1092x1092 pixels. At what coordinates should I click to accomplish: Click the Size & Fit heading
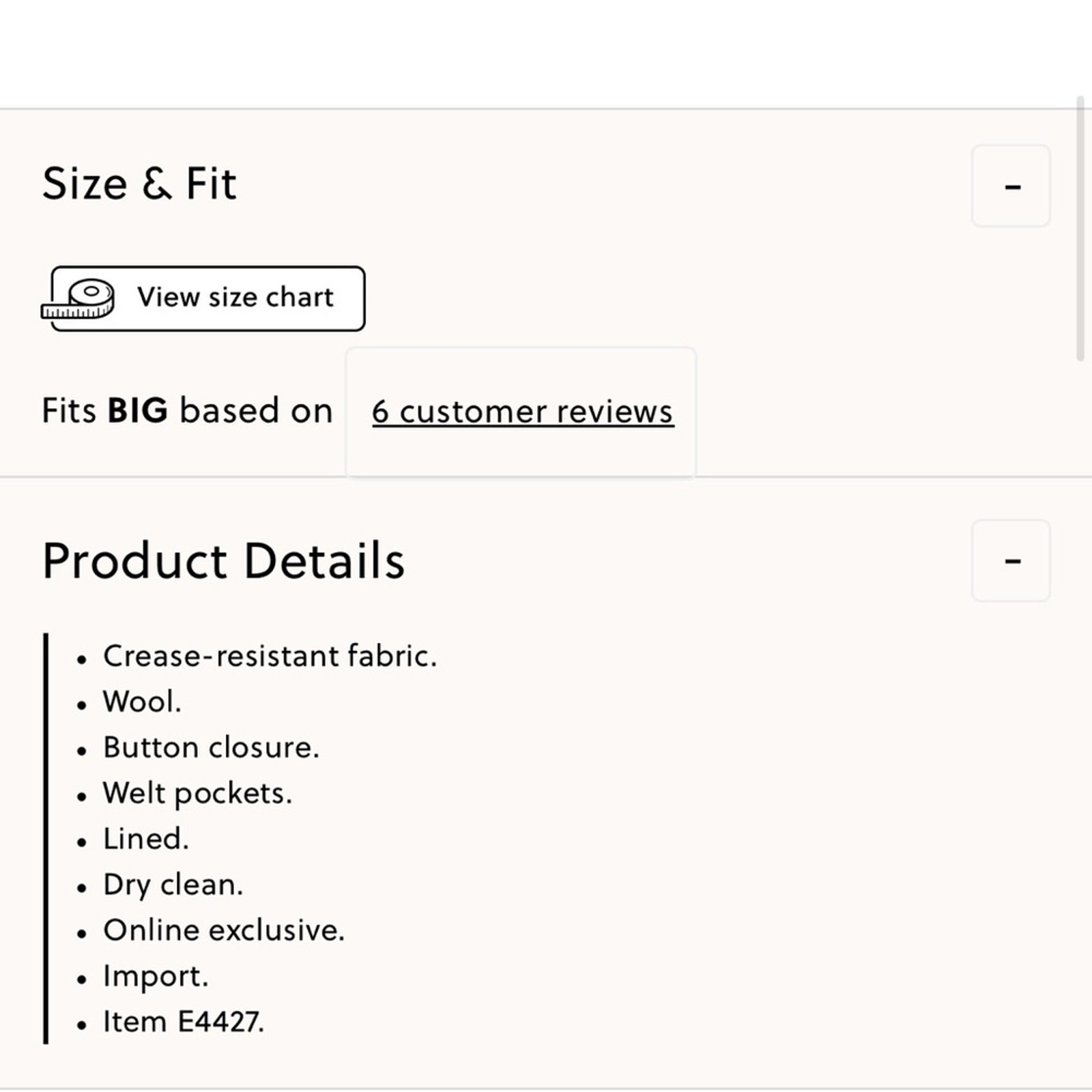coord(139,184)
